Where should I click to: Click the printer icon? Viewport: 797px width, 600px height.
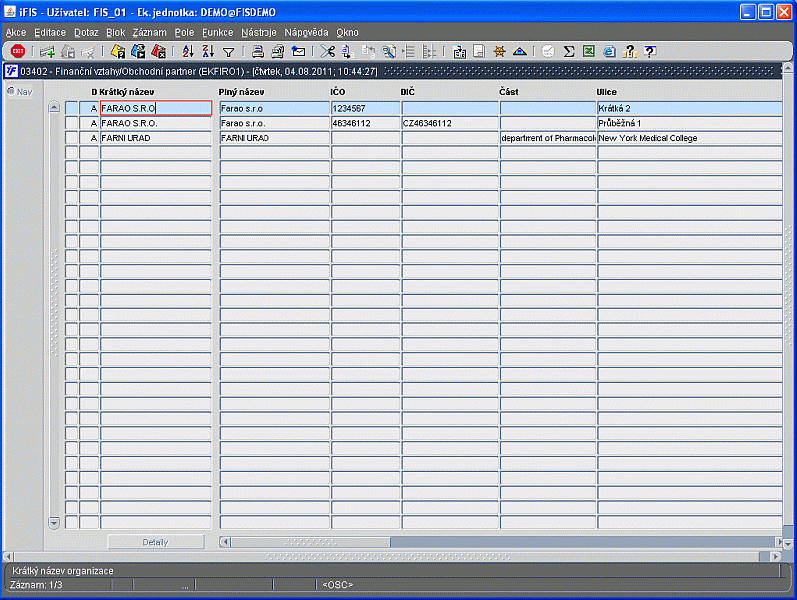(x=258, y=51)
